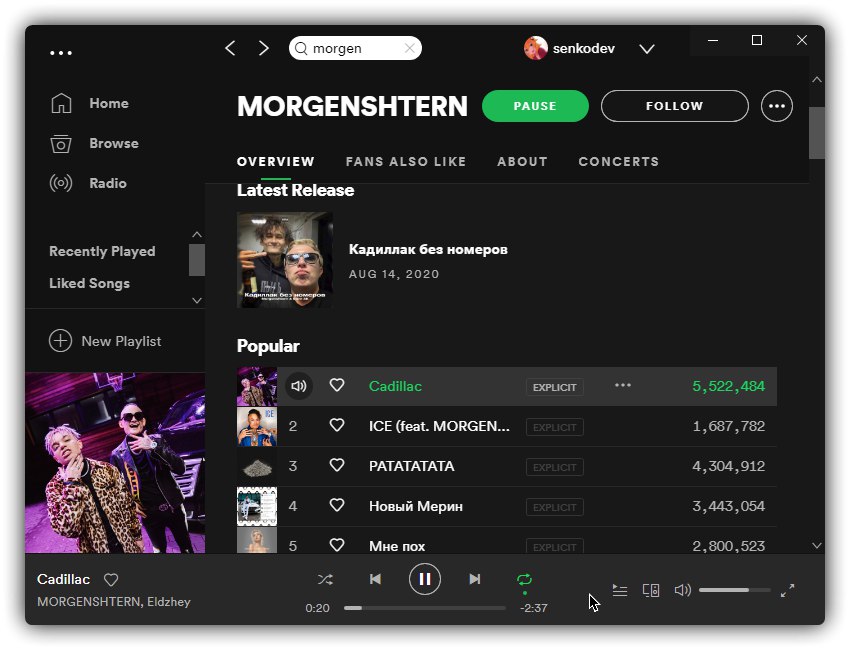The image size is (850, 650).
Task: Like the PATATATATA track
Action: (337, 466)
